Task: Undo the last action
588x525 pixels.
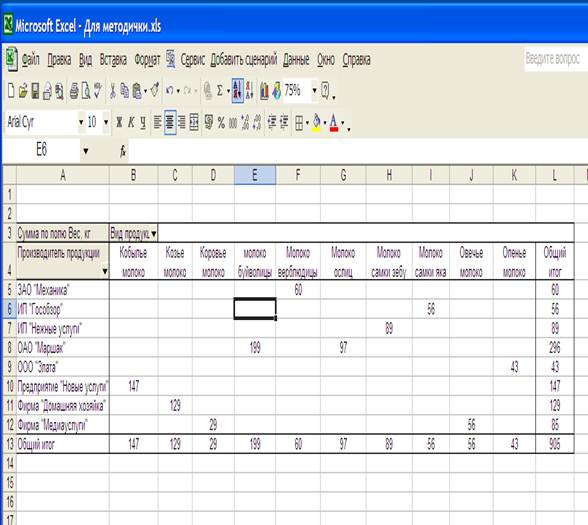Action: point(170,91)
